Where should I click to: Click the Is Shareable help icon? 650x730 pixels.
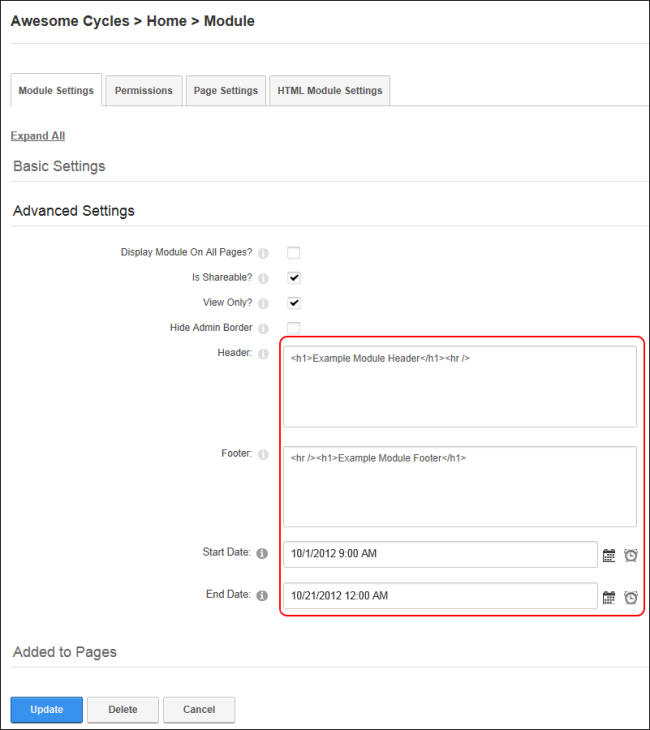tap(263, 278)
